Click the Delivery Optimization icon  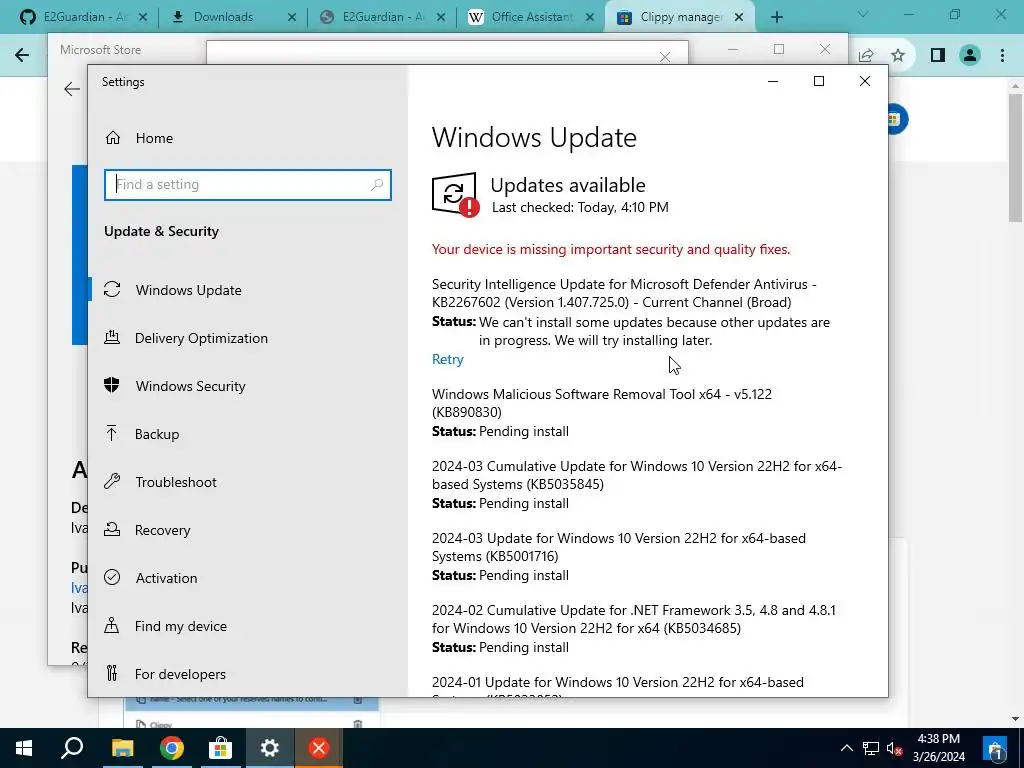click(112, 337)
